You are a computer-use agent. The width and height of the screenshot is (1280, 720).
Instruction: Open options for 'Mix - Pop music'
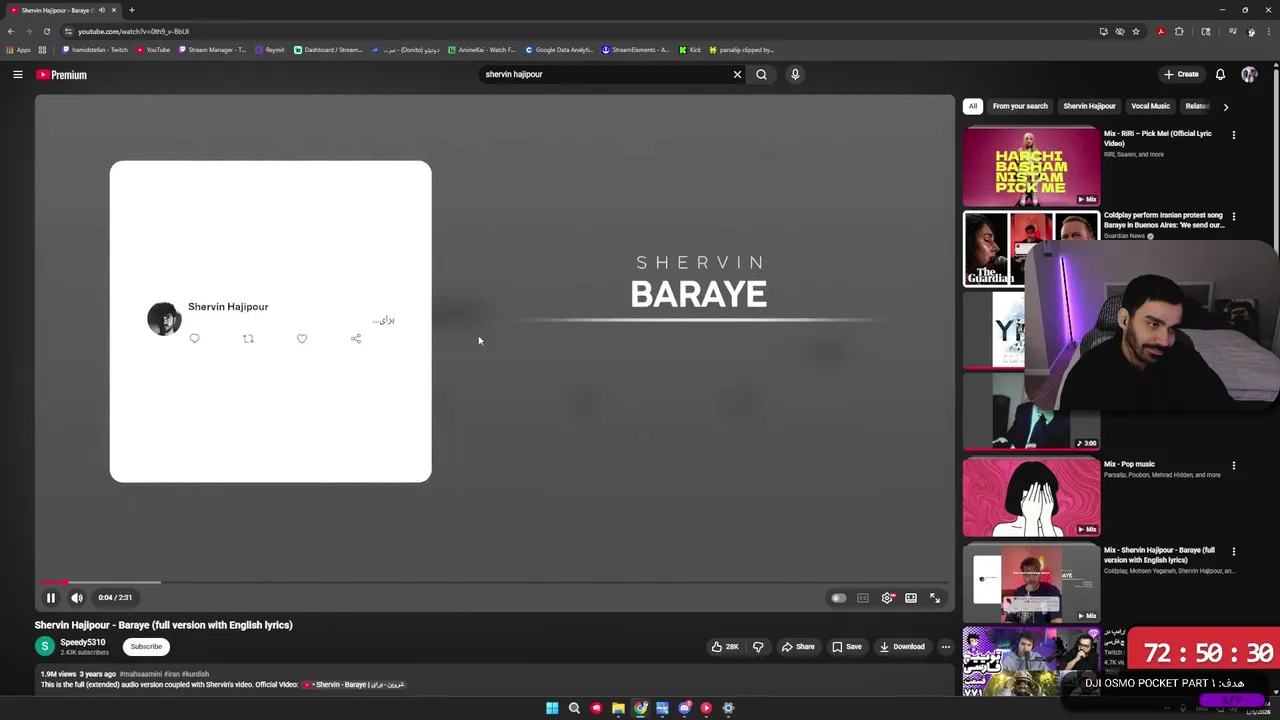point(1234,466)
